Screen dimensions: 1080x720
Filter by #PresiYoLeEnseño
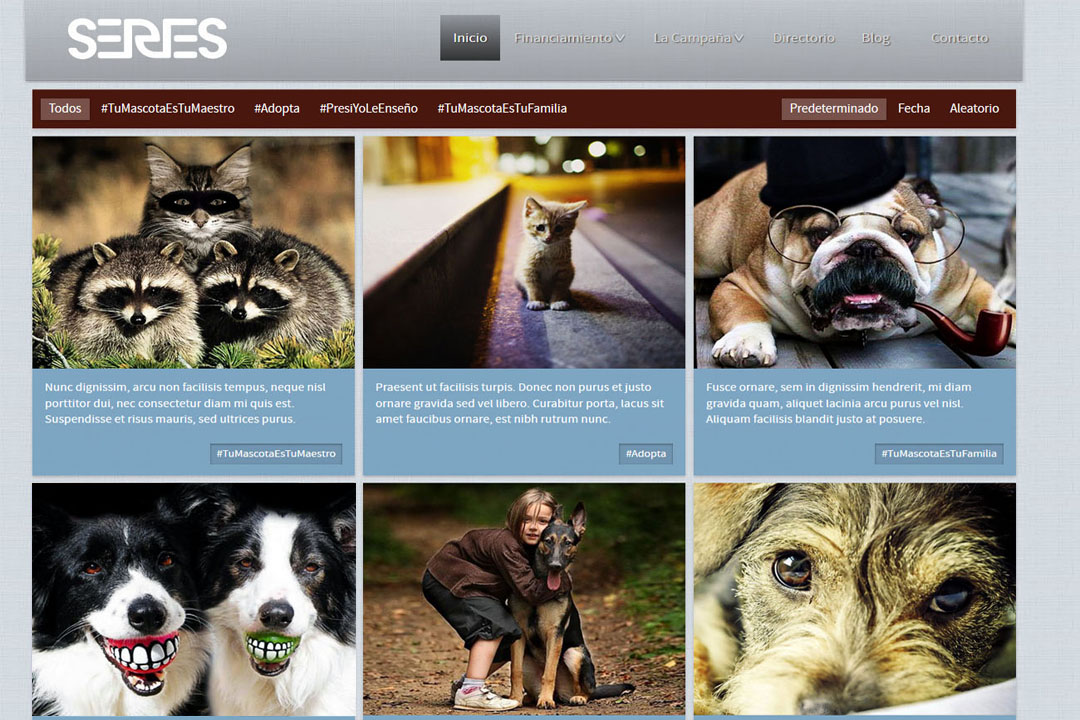click(368, 109)
